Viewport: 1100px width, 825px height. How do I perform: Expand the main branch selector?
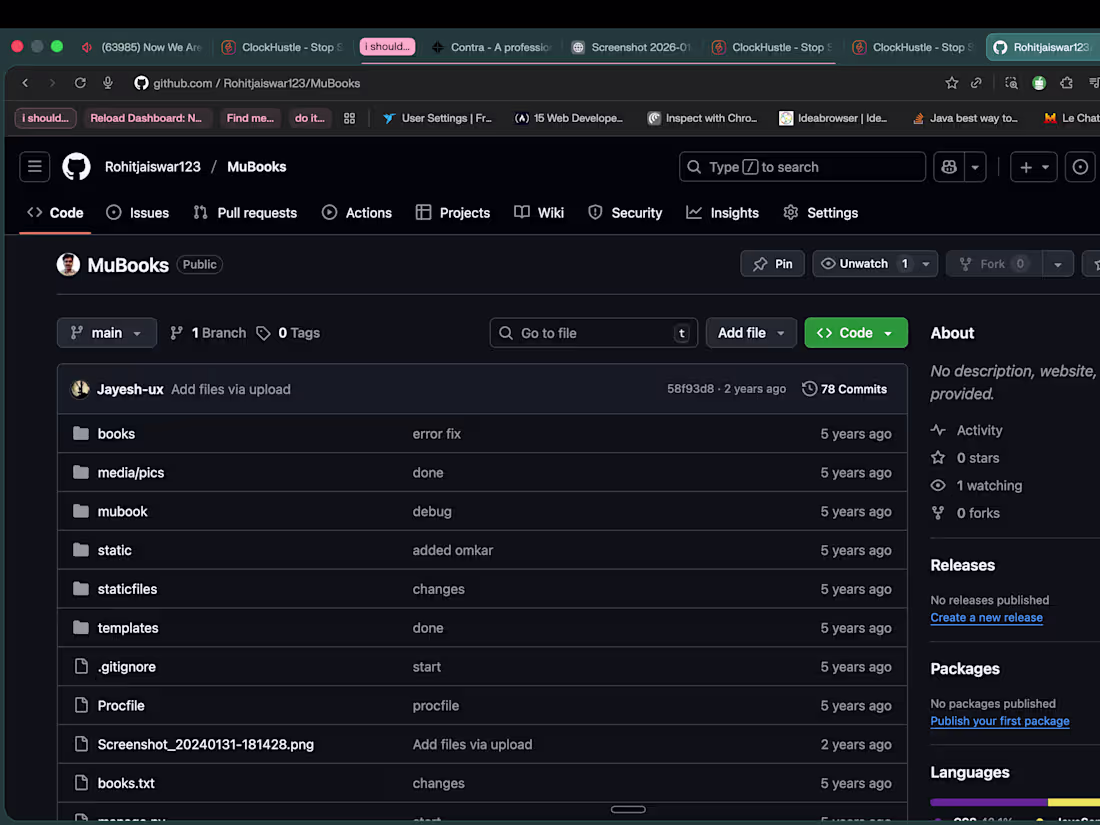click(107, 333)
